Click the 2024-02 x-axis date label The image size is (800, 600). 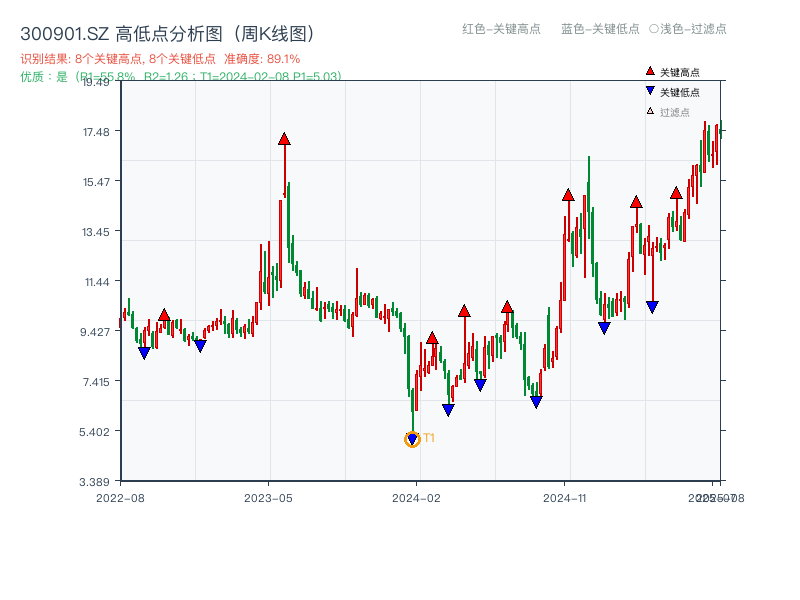416,498
